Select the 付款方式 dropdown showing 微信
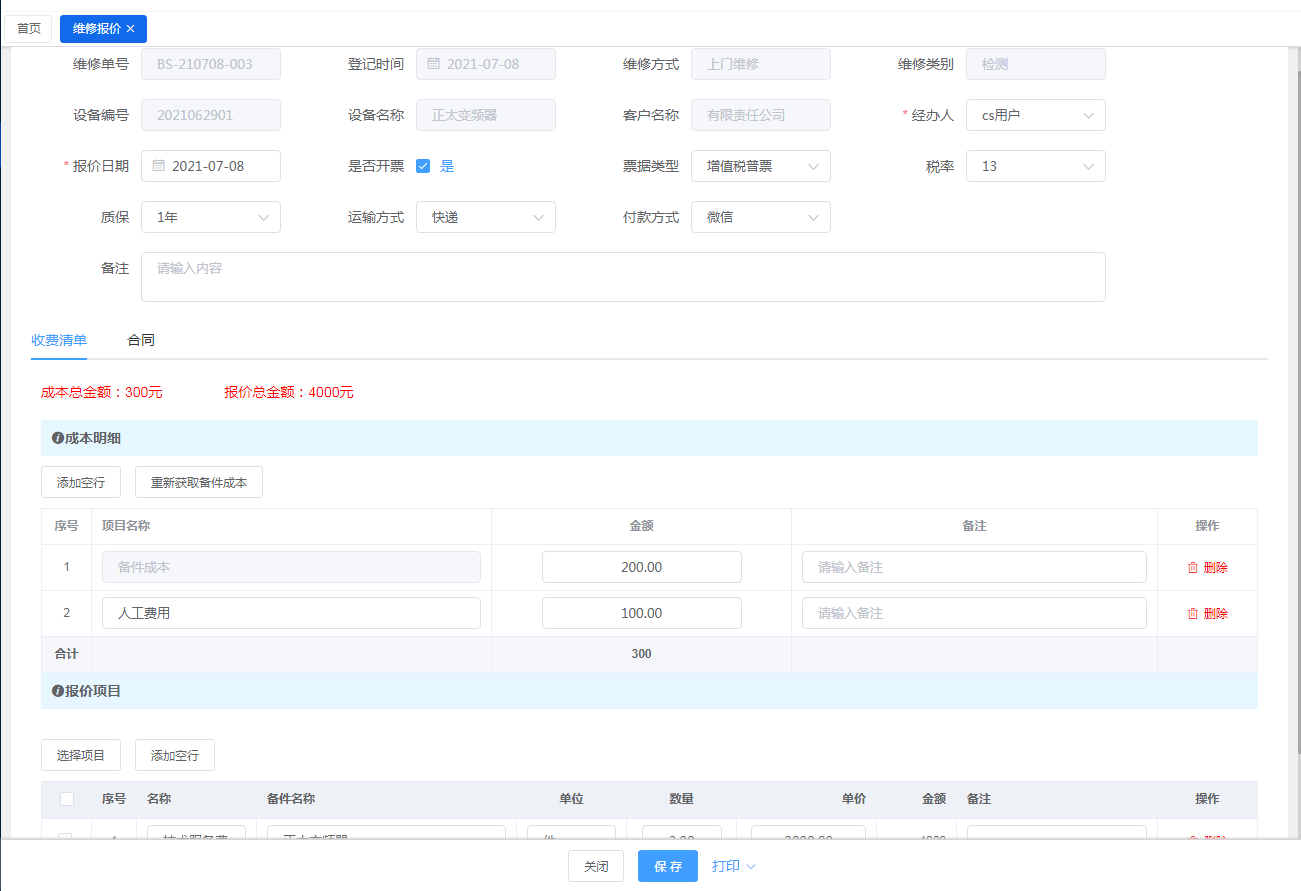This screenshot has height=891, width=1301. point(760,217)
